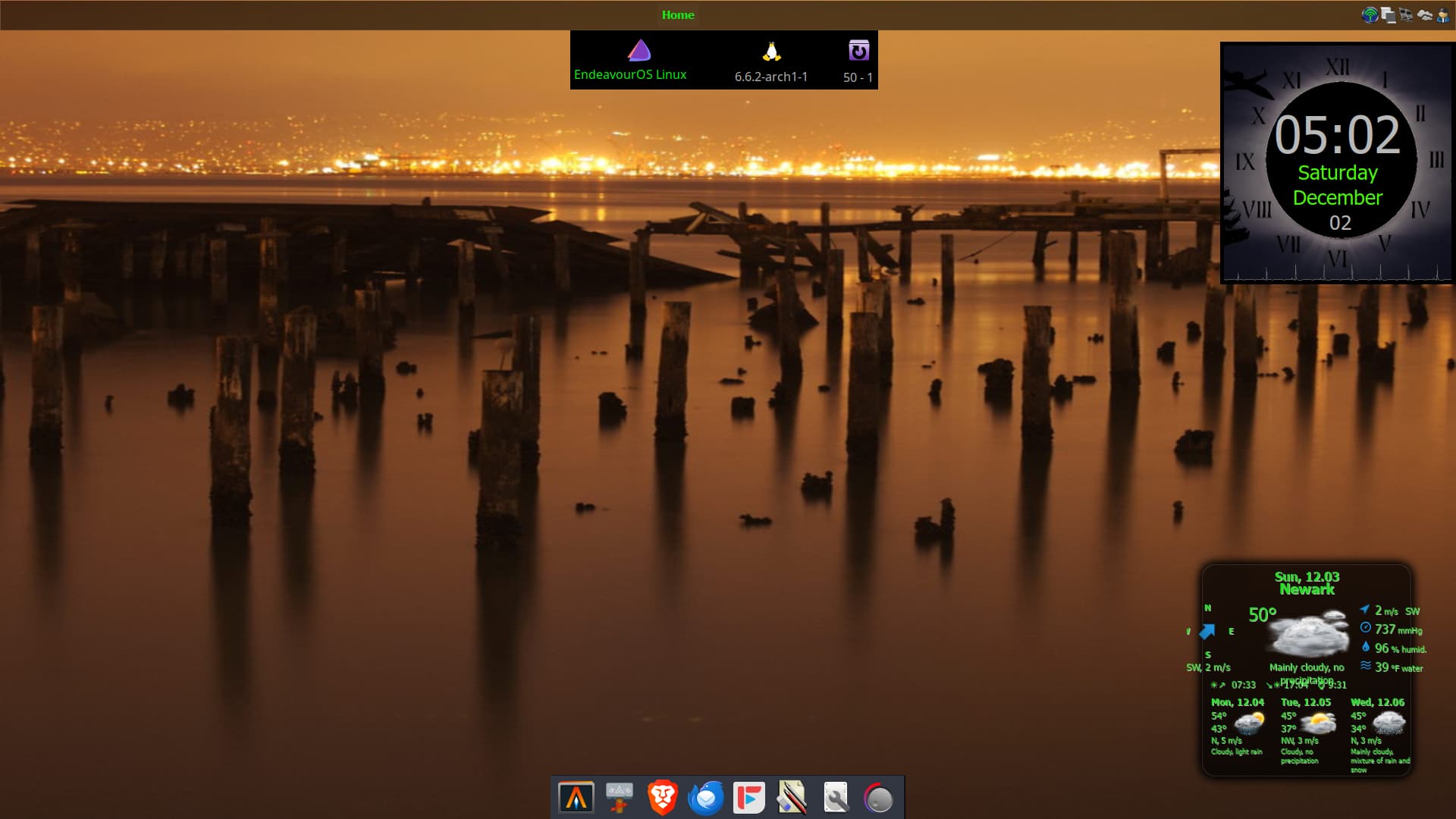The height and width of the screenshot is (819, 1456).
Task: Launch FreeTube from the dock
Action: tap(748, 798)
